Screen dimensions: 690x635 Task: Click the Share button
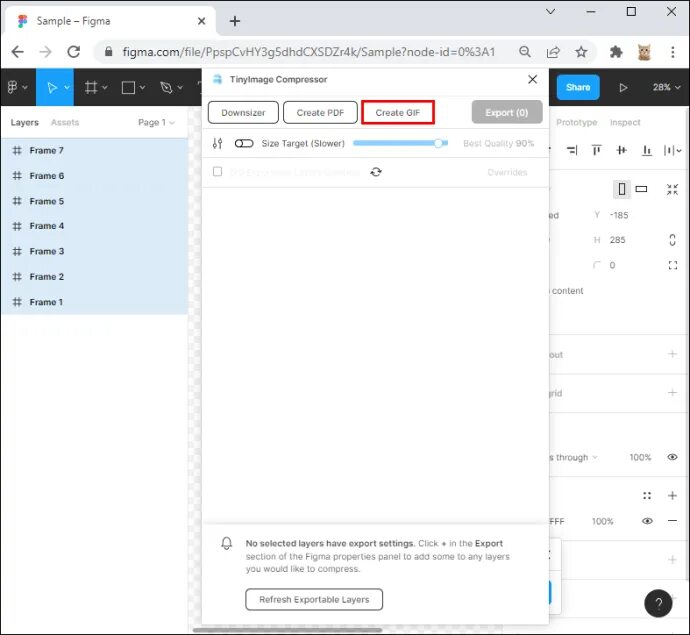(x=578, y=87)
